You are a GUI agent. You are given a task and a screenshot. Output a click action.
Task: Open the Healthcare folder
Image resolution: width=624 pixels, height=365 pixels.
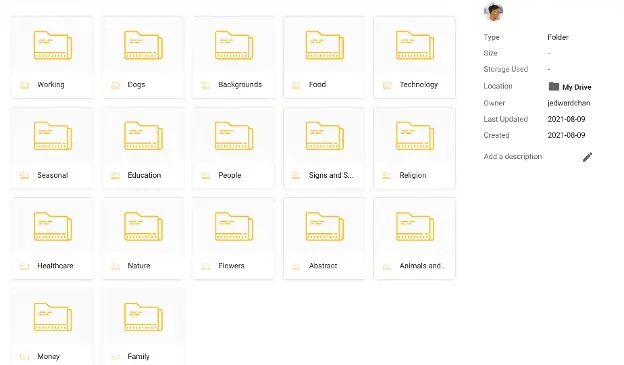(x=53, y=238)
